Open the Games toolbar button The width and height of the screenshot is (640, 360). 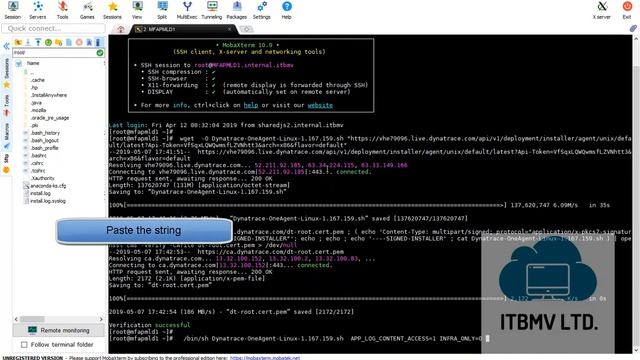[x=87, y=10]
